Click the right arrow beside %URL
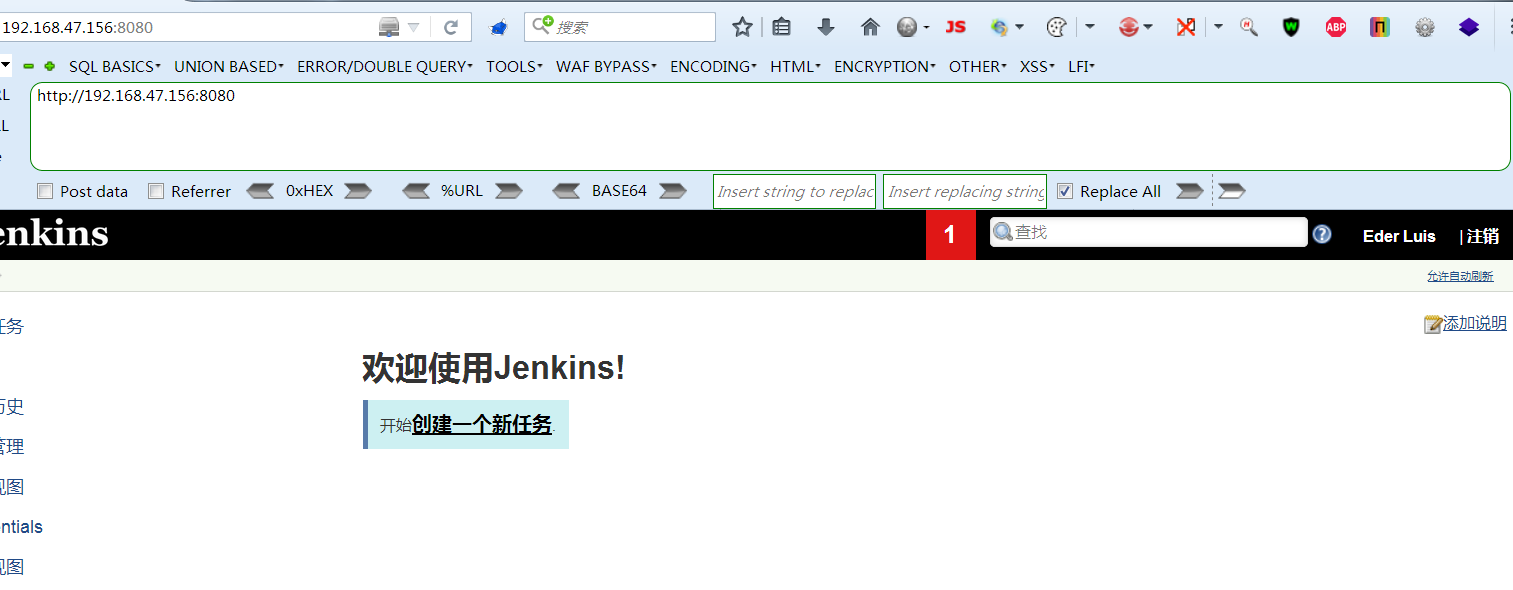The image size is (1513, 590). click(509, 191)
